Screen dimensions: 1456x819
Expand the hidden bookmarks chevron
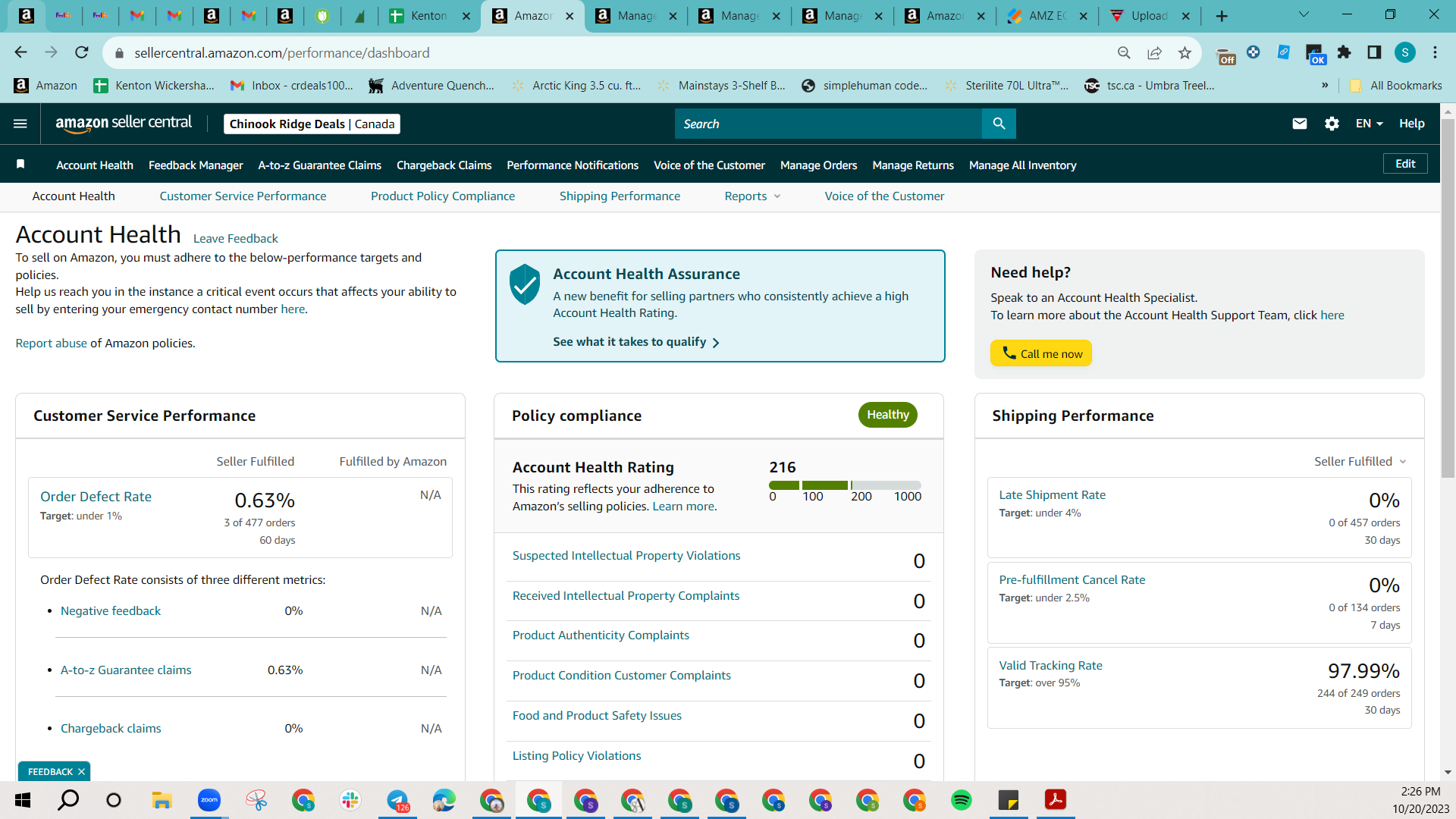tap(1325, 86)
